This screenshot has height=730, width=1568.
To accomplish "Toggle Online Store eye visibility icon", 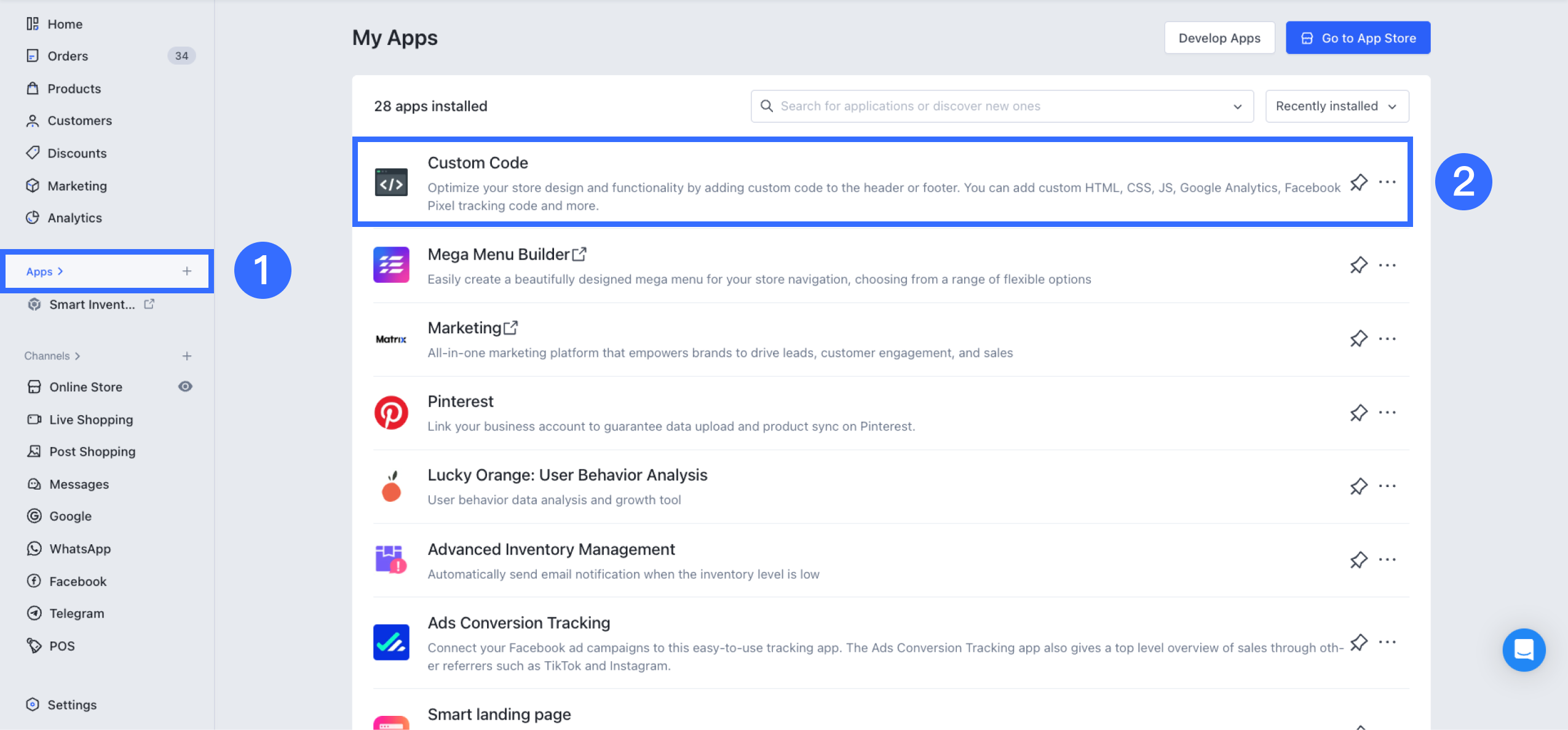I will 185,387.
